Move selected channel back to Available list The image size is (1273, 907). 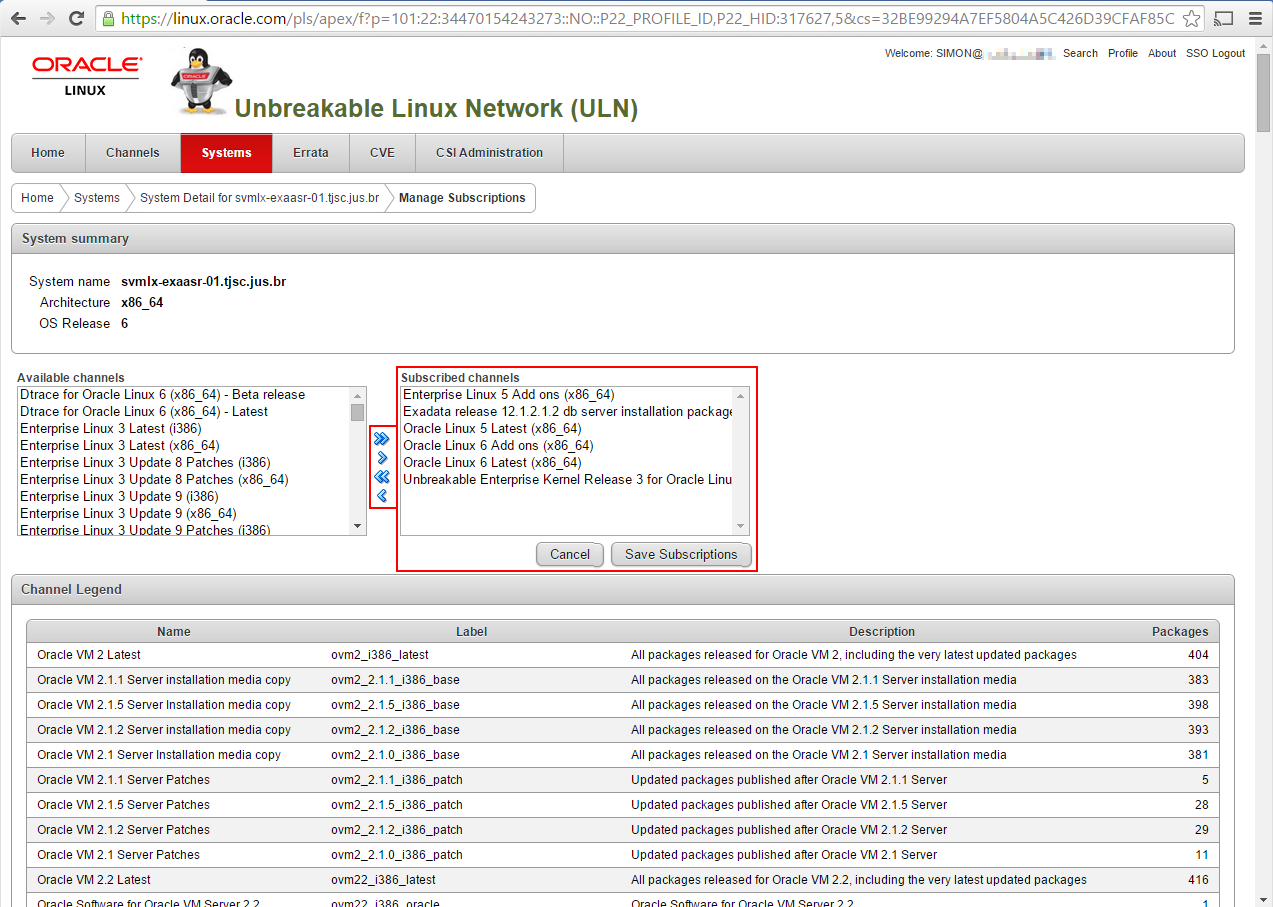click(x=381, y=495)
